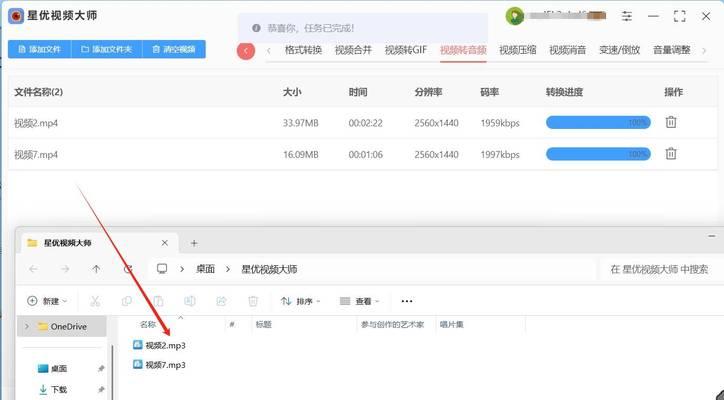Click the Paste icon in Explorer toolbar

(x=158, y=301)
